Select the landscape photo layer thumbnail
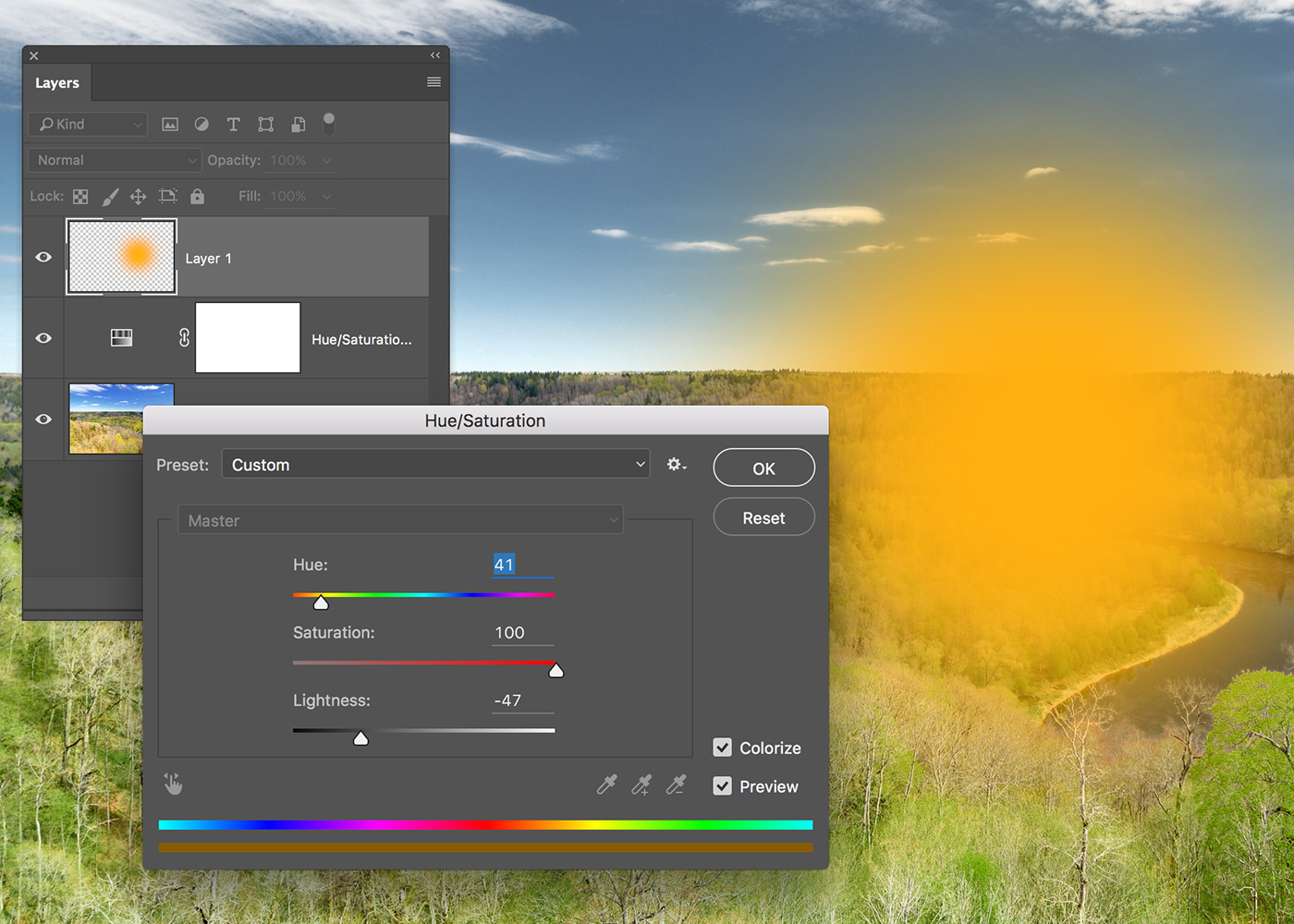Viewport: 1294px width, 924px height. coord(121,419)
